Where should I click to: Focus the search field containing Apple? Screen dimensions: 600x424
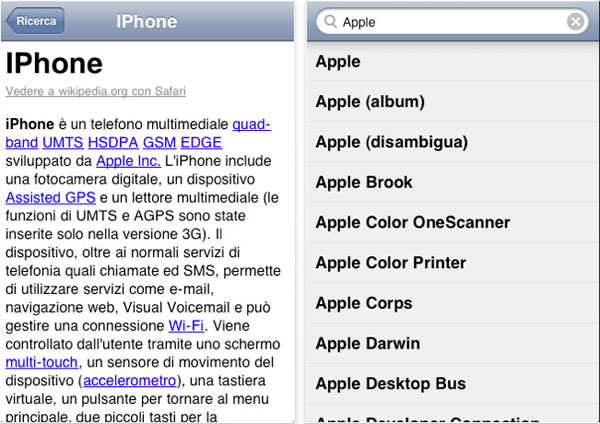pyautogui.click(x=452, y=21)
